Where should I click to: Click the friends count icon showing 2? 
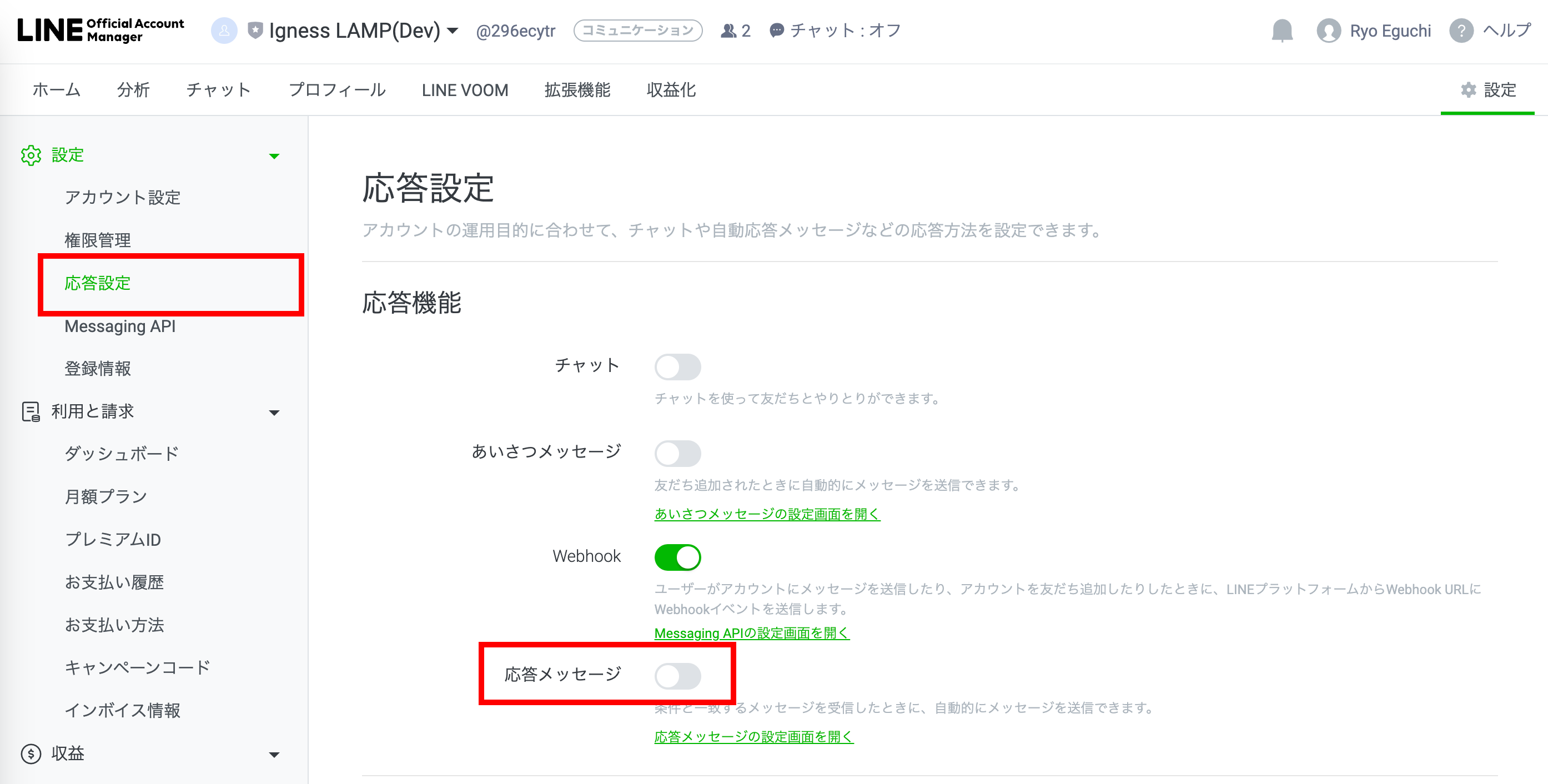[x=728, y=31]
